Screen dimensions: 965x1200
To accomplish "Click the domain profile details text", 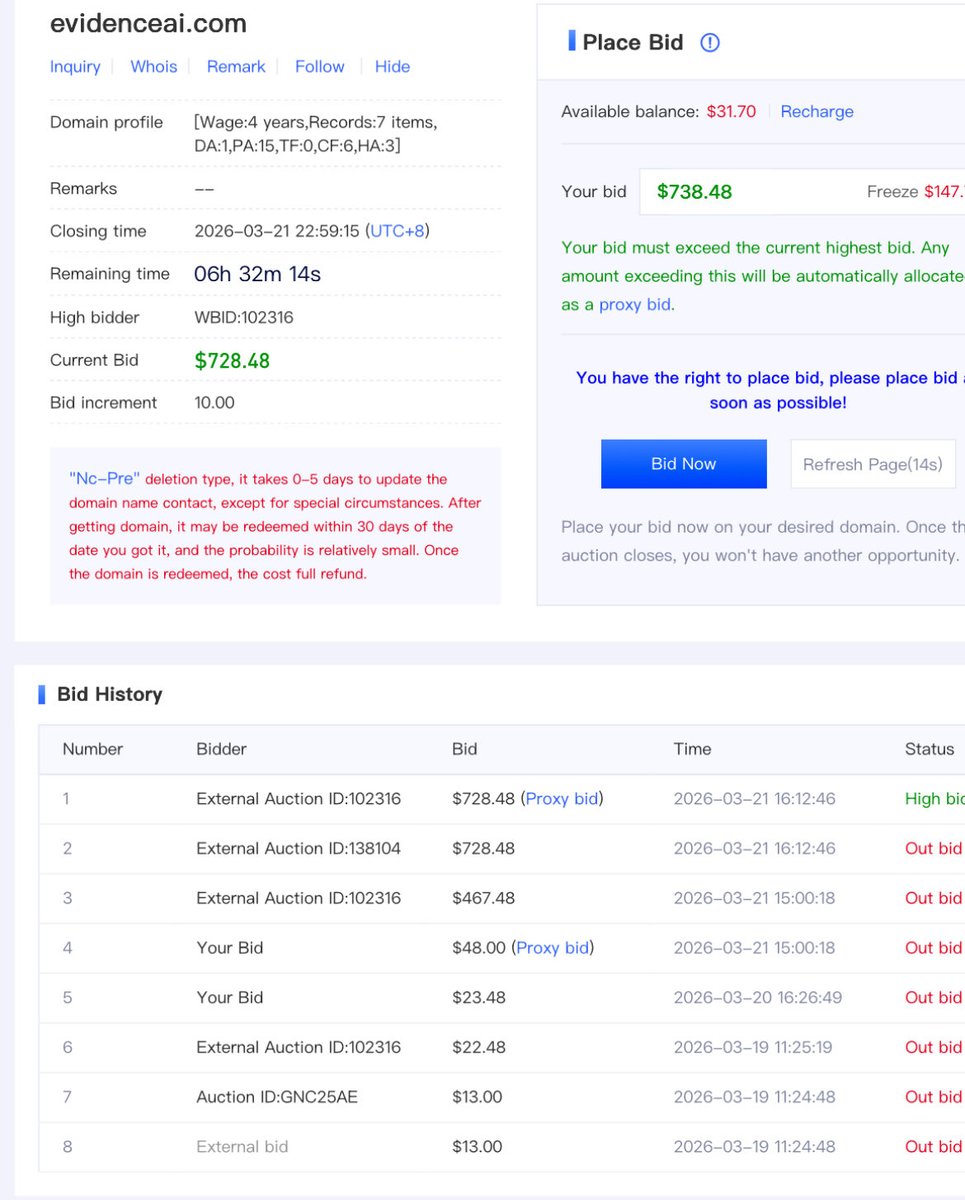I will pos(316,134).
